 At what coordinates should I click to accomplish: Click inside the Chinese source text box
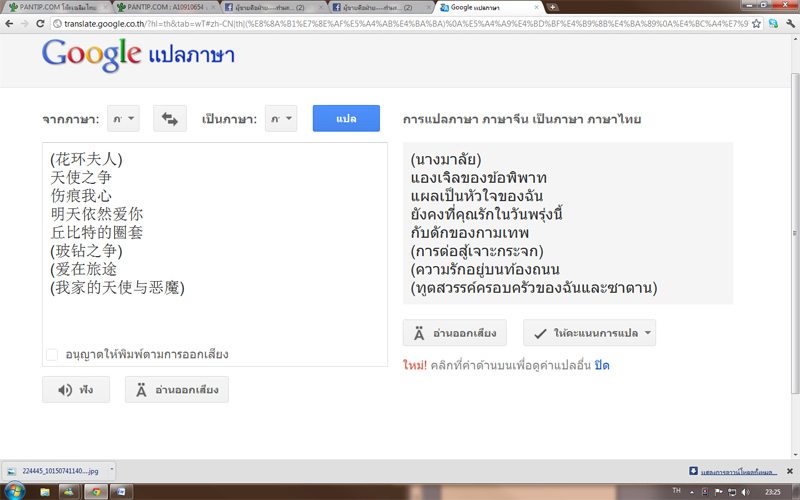tap(215, 254)
